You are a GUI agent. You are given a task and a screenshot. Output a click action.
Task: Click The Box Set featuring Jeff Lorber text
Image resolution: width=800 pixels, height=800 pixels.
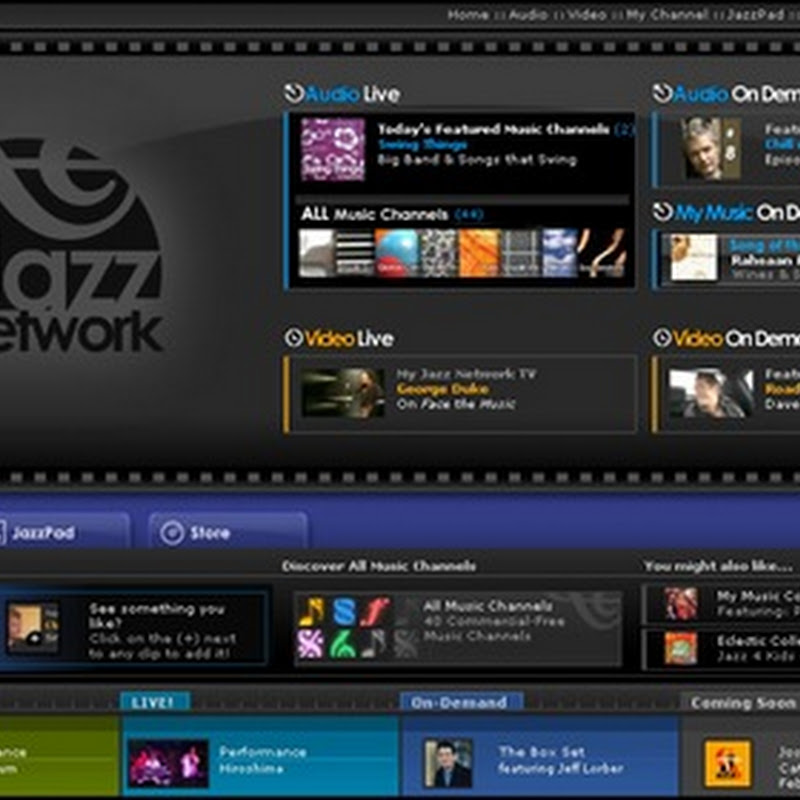point(561,760)
